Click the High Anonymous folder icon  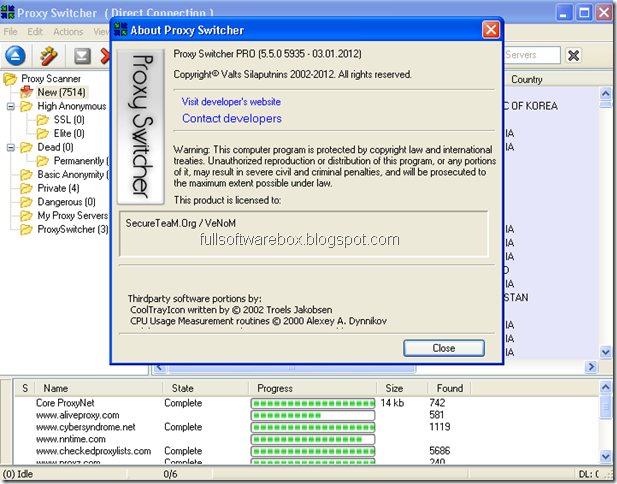tap(26, 106)
